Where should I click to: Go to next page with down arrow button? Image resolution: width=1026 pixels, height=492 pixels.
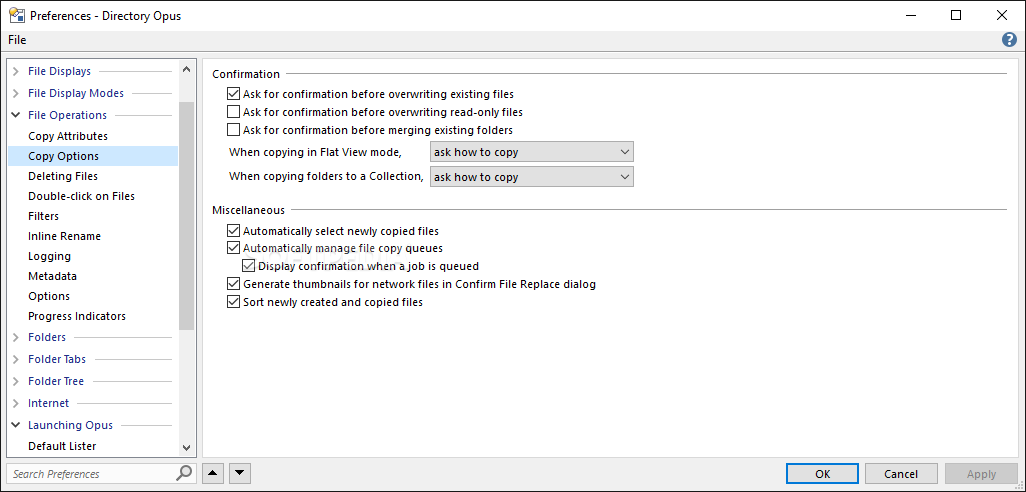[x=239, y=474]
